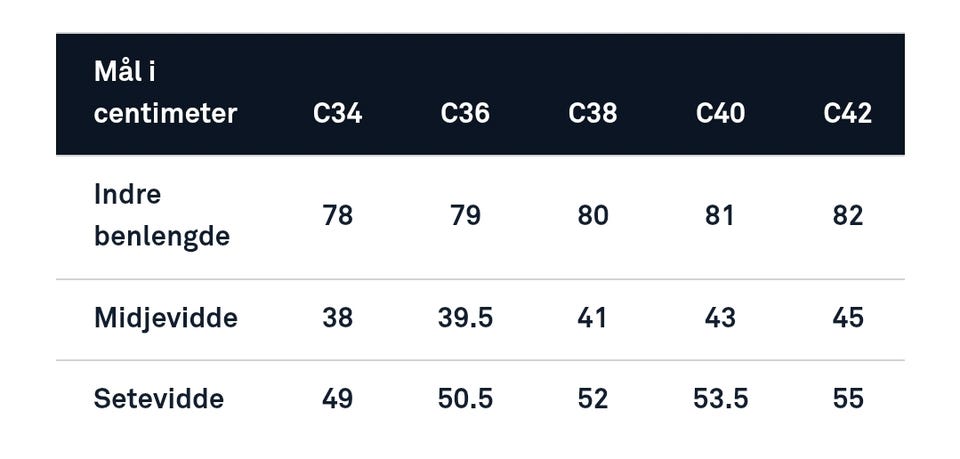Click the C40 column header
The height and width of the screenshot is (459, 960).
click(720, 113)
